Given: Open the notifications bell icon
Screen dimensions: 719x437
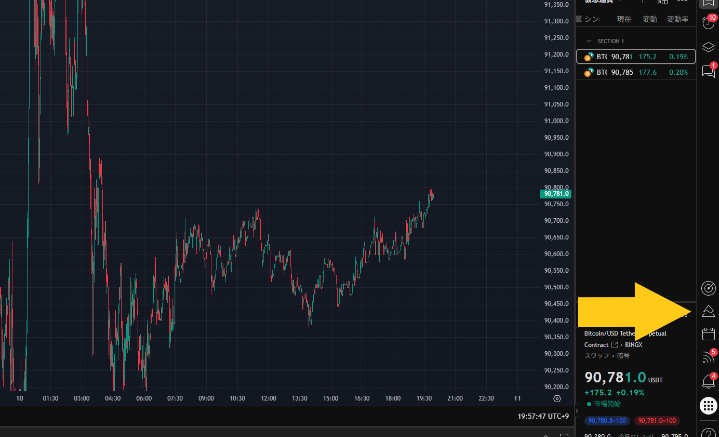Looking at the screenshot, I should coord(708,381).
